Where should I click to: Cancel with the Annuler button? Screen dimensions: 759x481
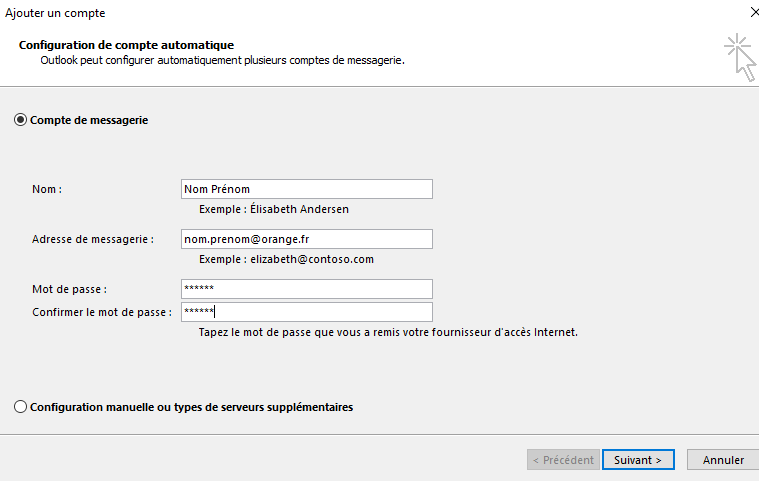tap(723, 460)
